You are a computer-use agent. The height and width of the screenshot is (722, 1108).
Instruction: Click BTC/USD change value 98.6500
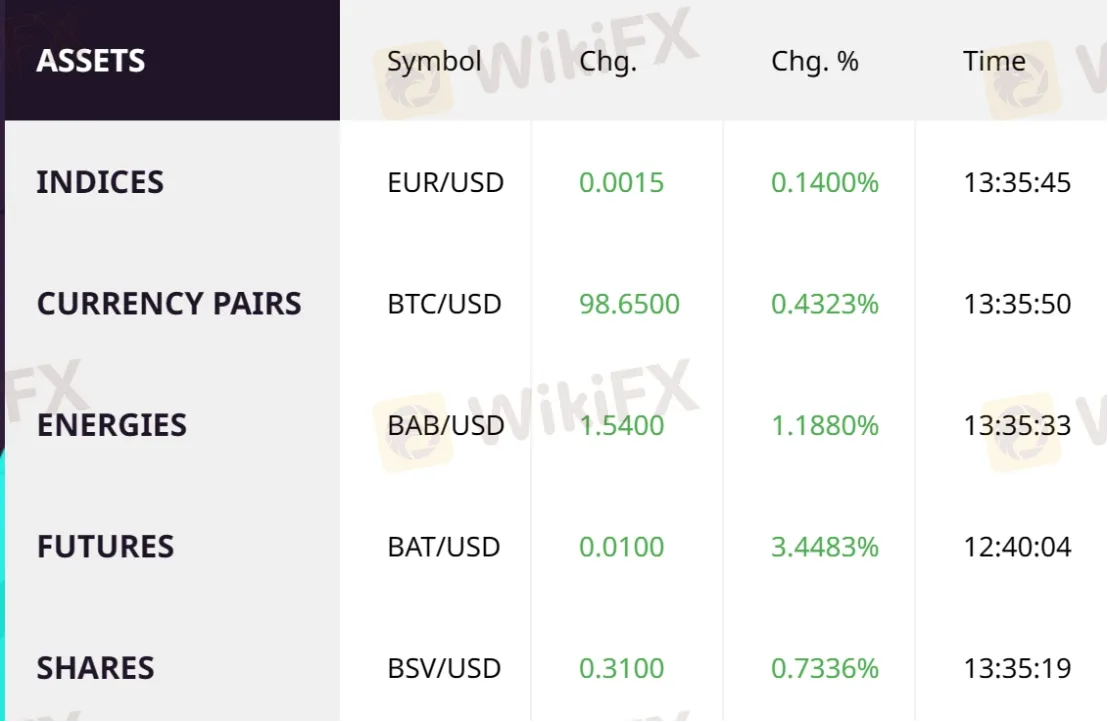629,304
